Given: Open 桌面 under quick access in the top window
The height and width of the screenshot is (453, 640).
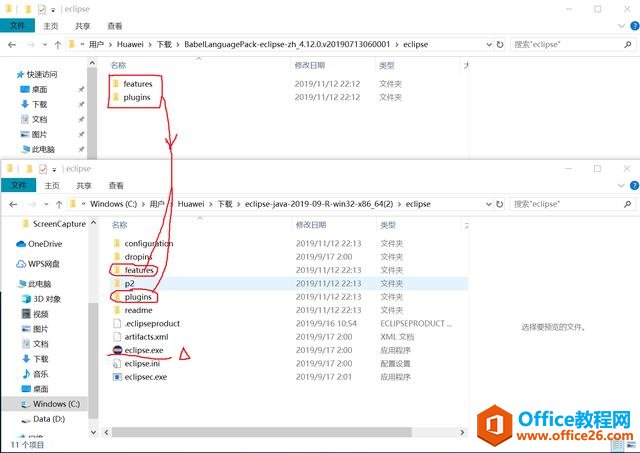Looking at the screenshot, I should (40, 89).
